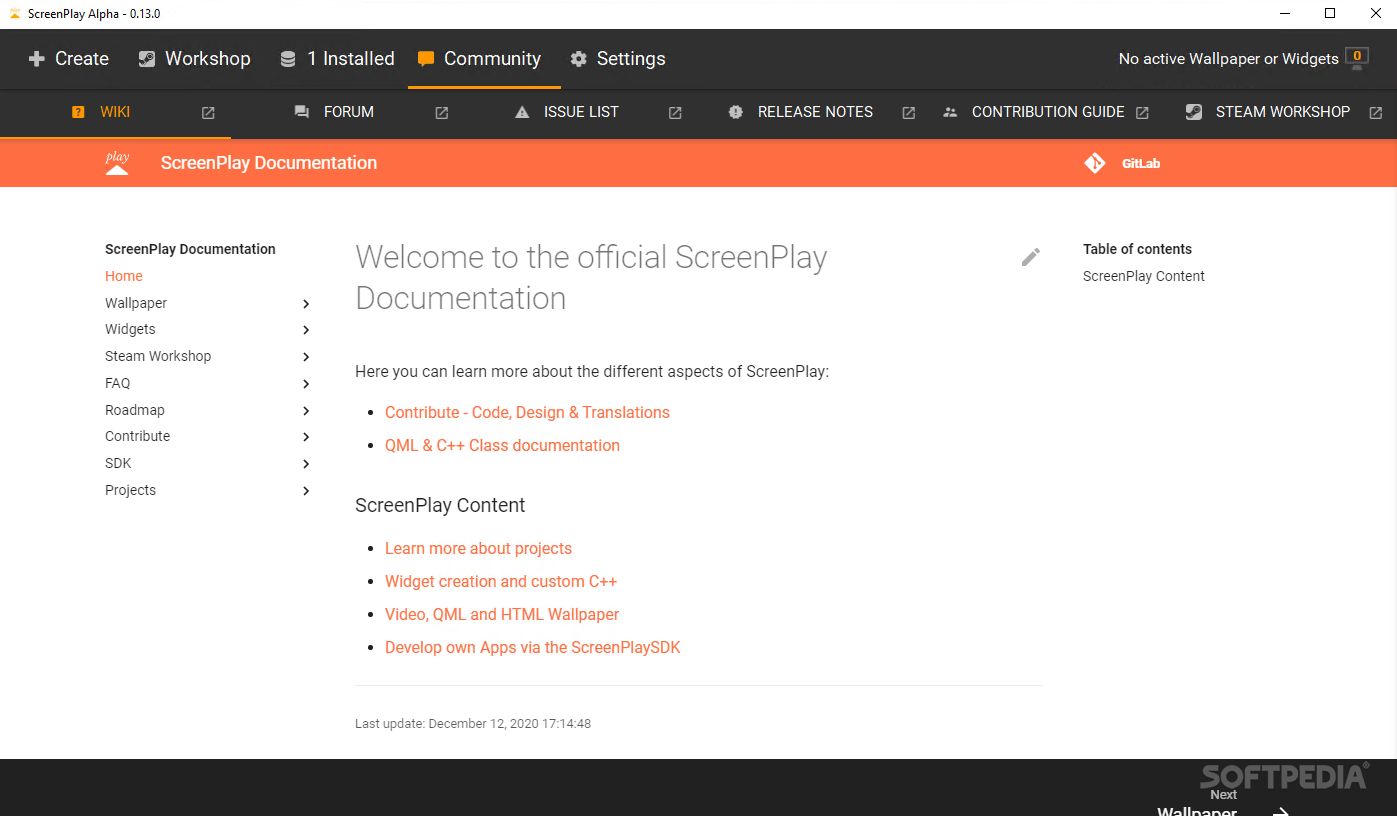This screenshot has height=816, width=1397.
Task: Click the chat bubble icon beside Community
Action: coord(426,59)
